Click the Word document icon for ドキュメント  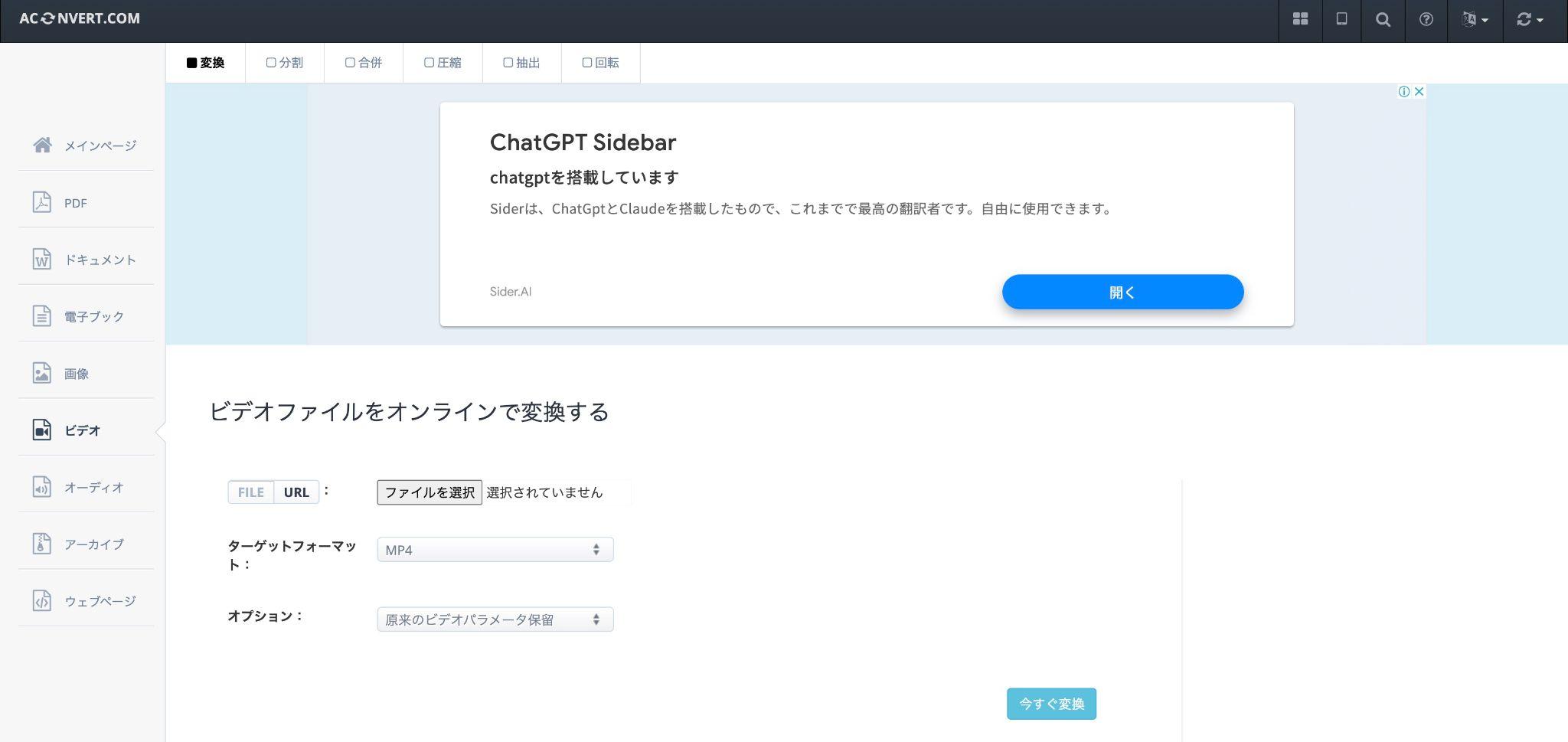coord(42,259)
